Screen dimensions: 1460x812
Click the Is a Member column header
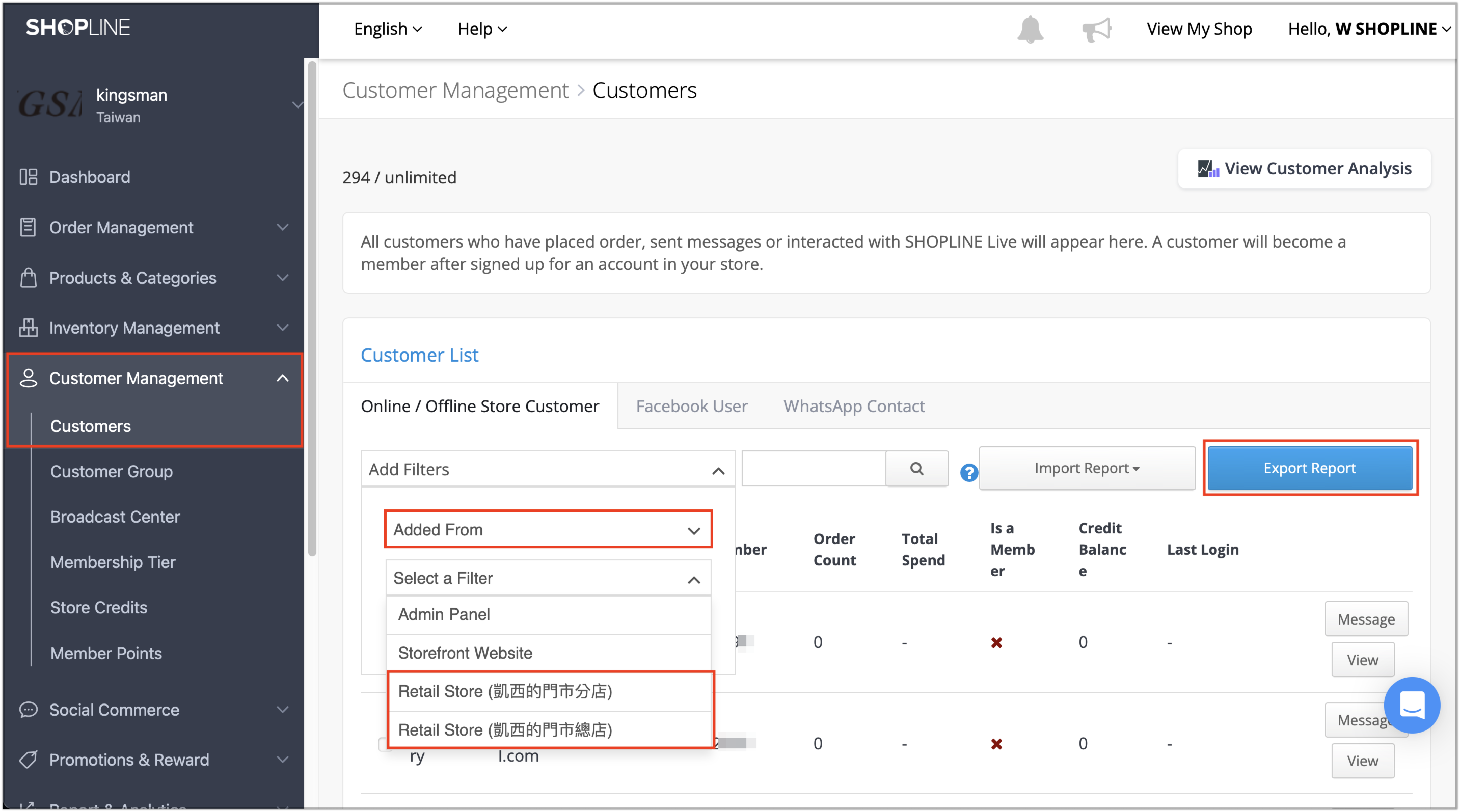(x=1012, y=549)
